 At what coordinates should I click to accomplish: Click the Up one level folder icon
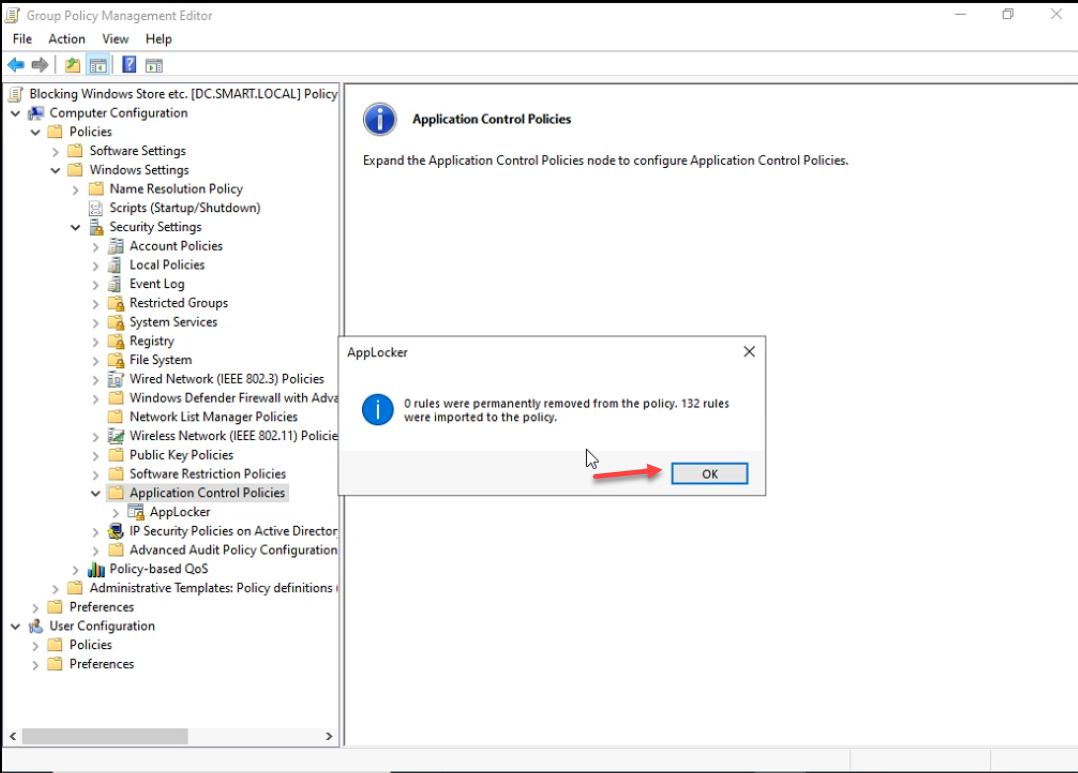click(72, 65)
